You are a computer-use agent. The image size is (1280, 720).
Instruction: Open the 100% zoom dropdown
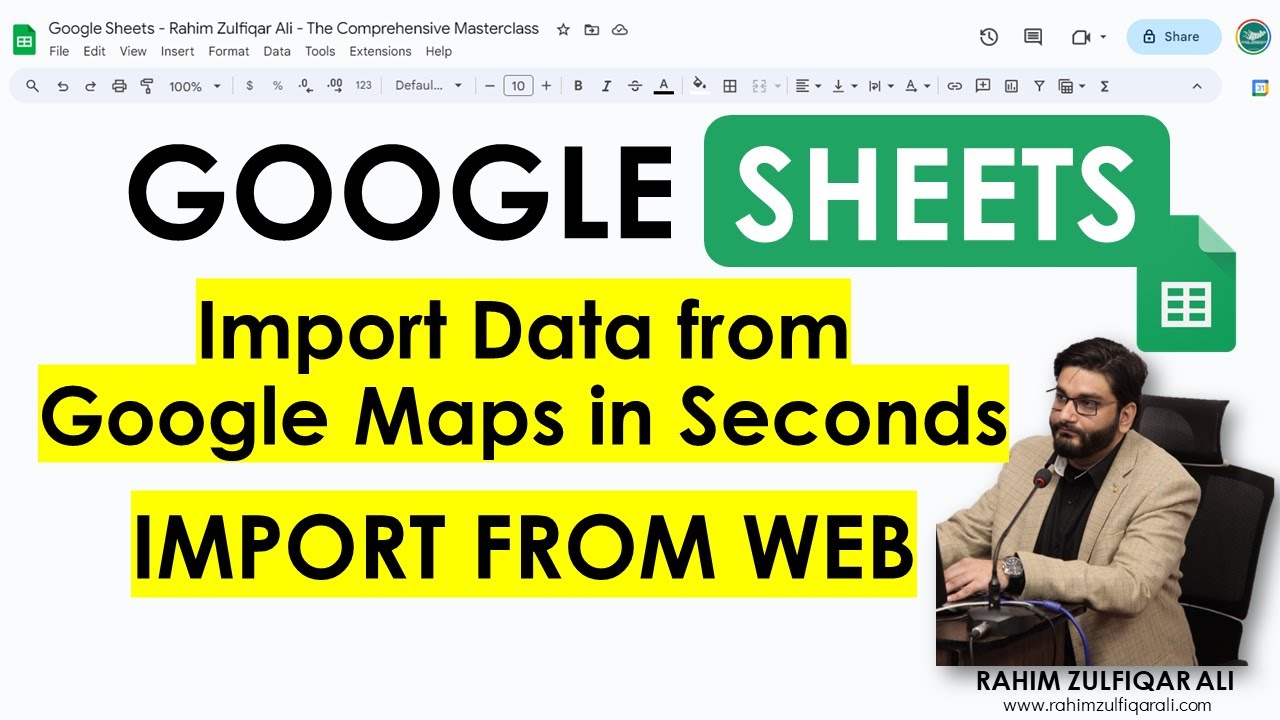click(194, 86)
